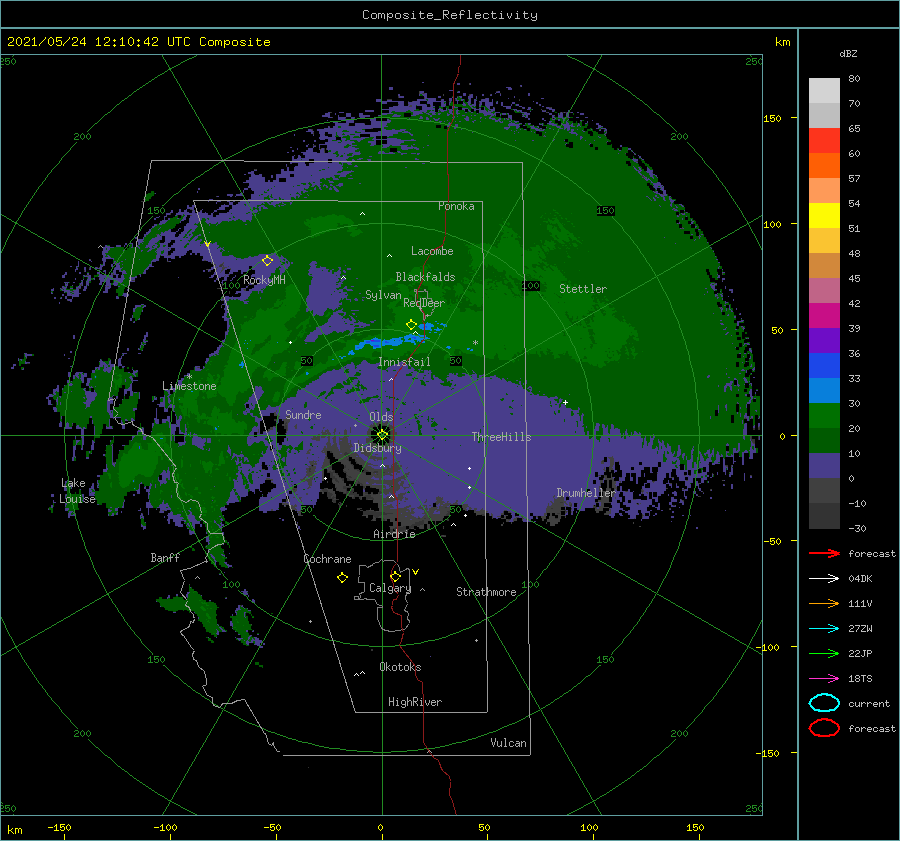Click the Vulcan city label
900x841 pixels.
(x=509, y=743)
